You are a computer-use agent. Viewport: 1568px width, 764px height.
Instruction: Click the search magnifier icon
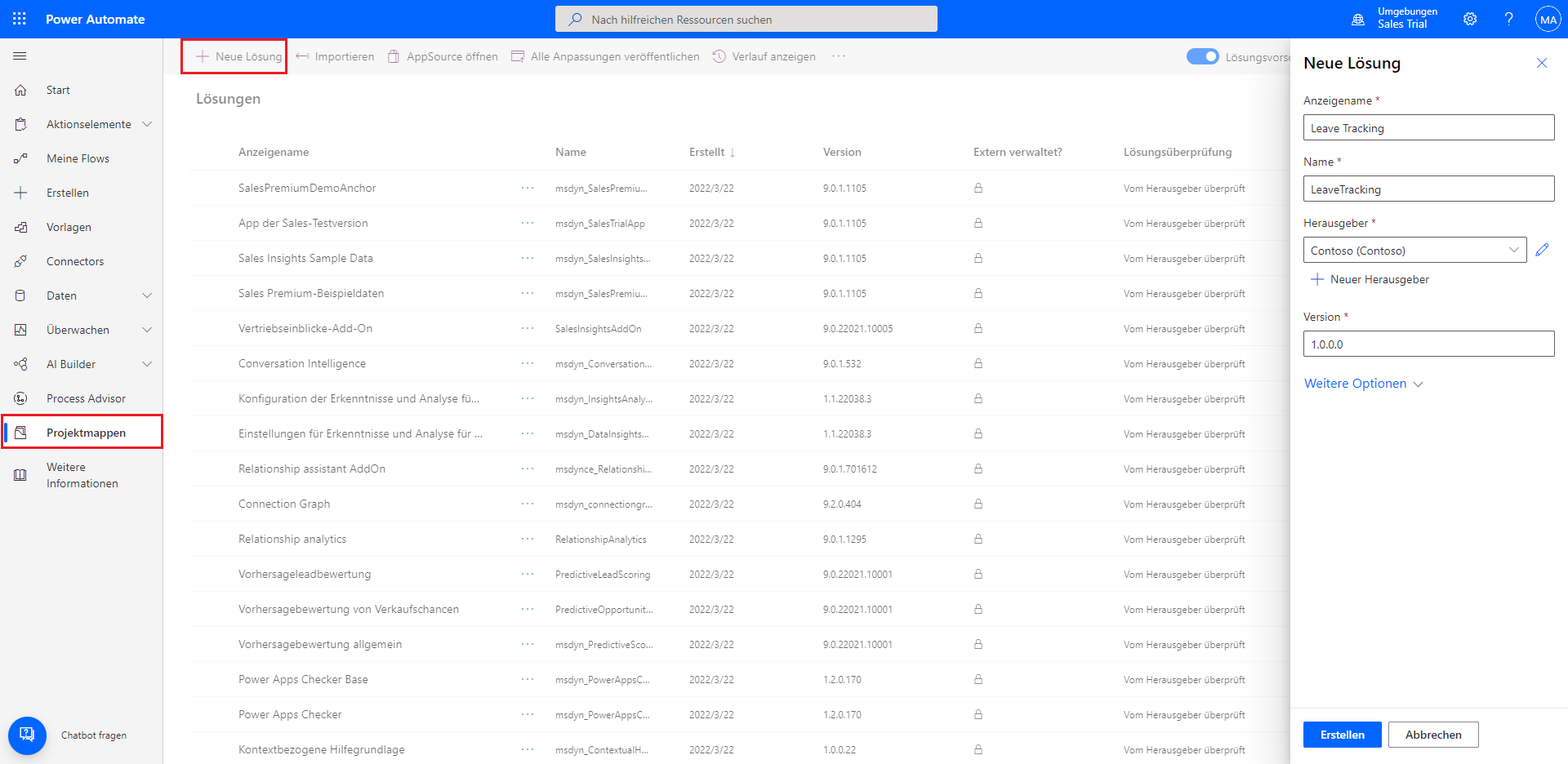click(x=576, y=19)
